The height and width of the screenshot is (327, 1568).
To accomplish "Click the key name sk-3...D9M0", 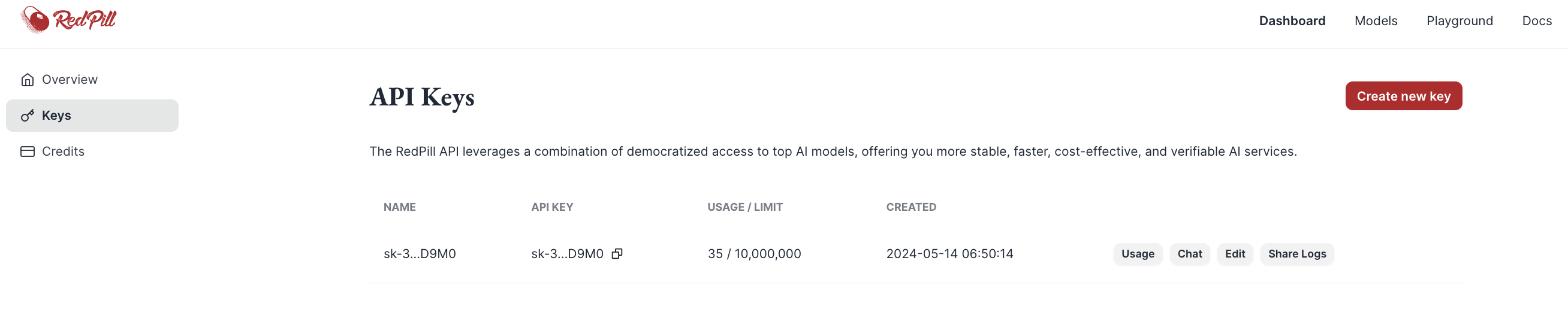I will click(420, 254).
